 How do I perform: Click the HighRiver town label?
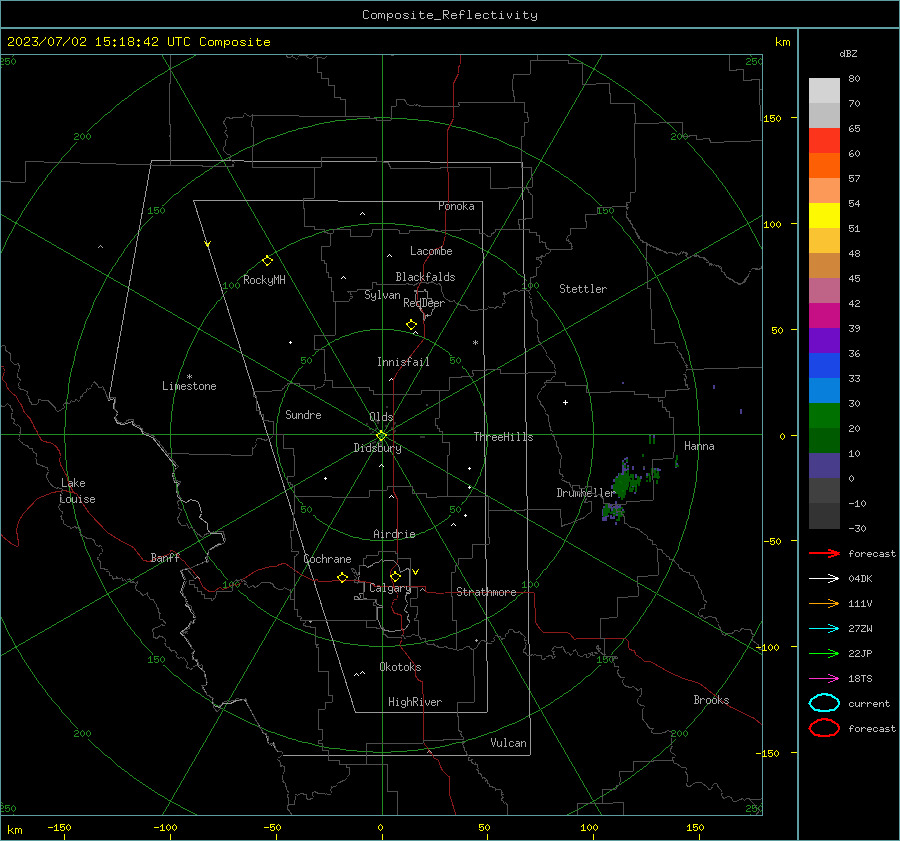click(415, 702)
